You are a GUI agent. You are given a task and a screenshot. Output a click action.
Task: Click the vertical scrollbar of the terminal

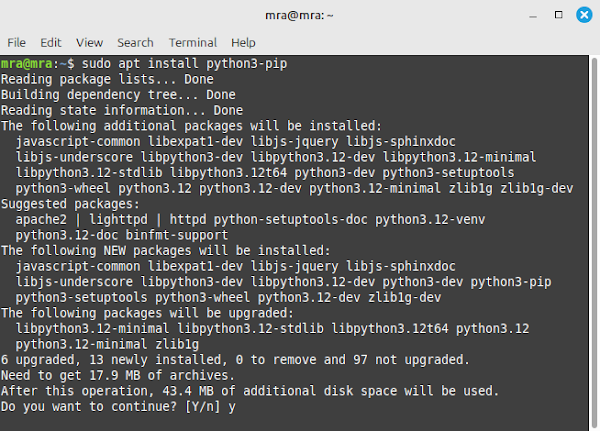(x=594, y=242)
